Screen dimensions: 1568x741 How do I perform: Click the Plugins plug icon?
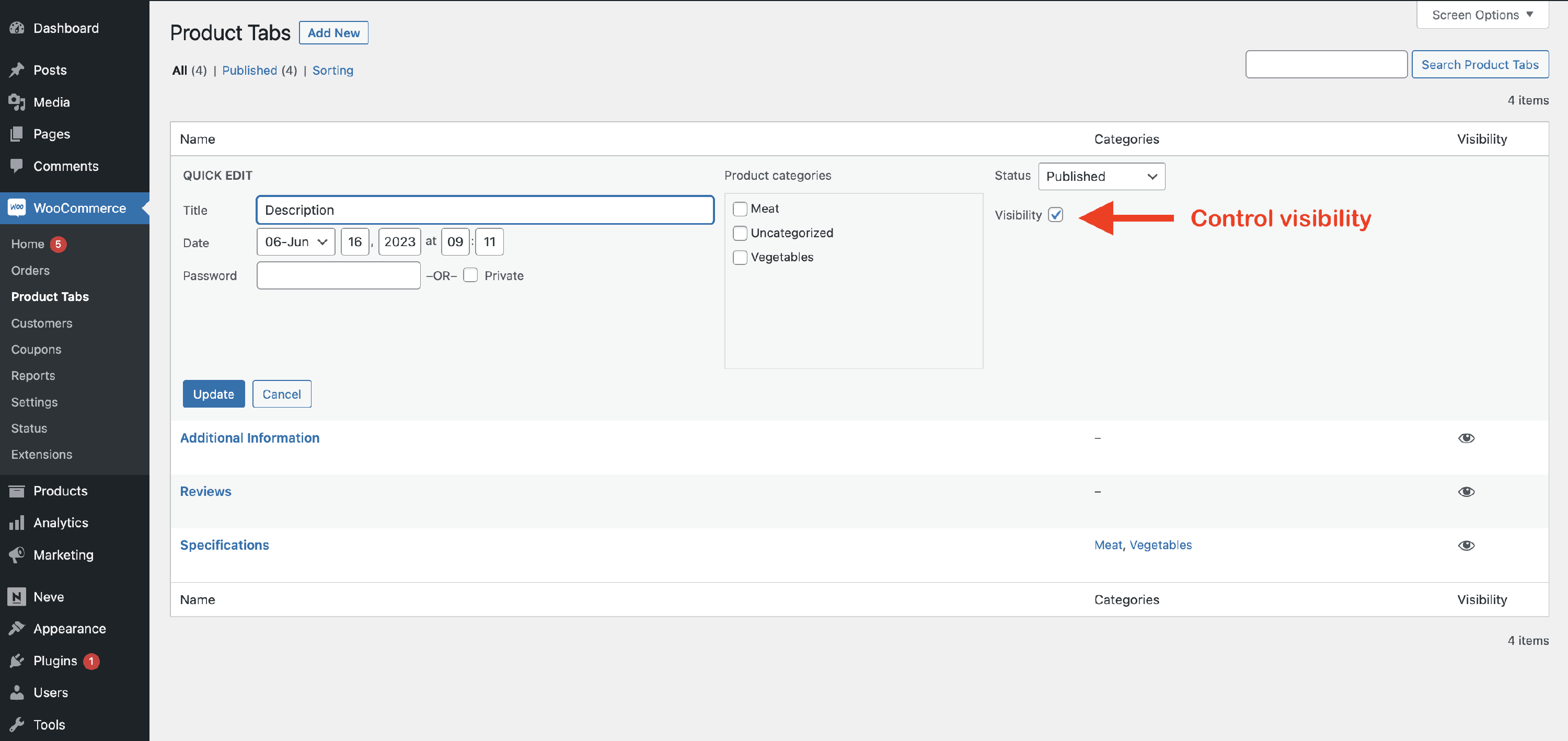pos(17,661)
